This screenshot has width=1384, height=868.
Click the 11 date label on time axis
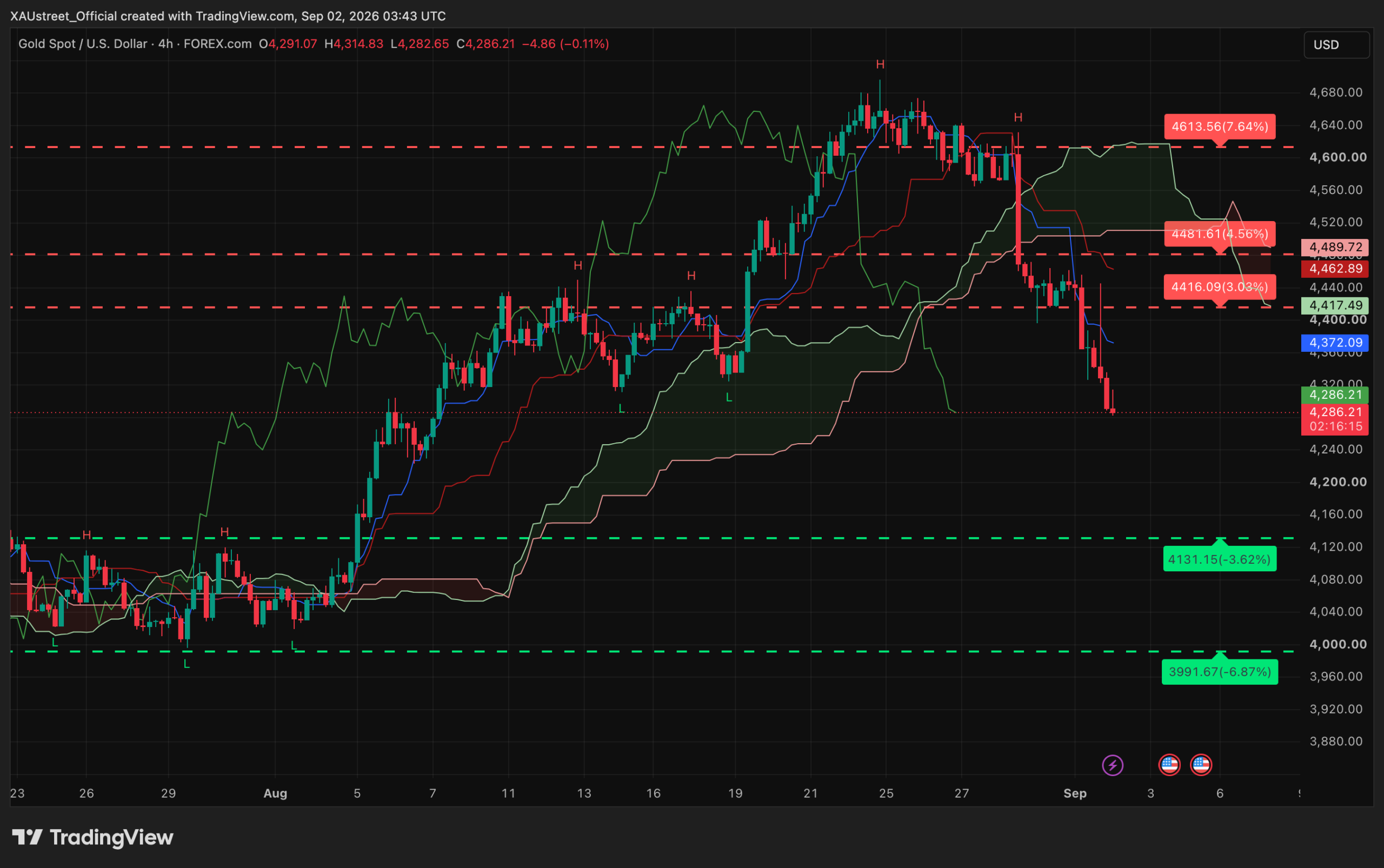(508, 793)
